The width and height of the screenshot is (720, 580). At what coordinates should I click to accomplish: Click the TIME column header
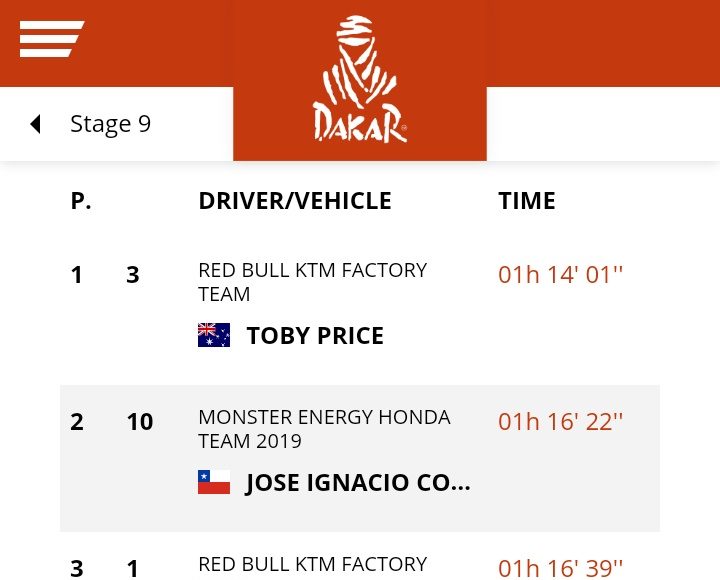coord(527,201)
